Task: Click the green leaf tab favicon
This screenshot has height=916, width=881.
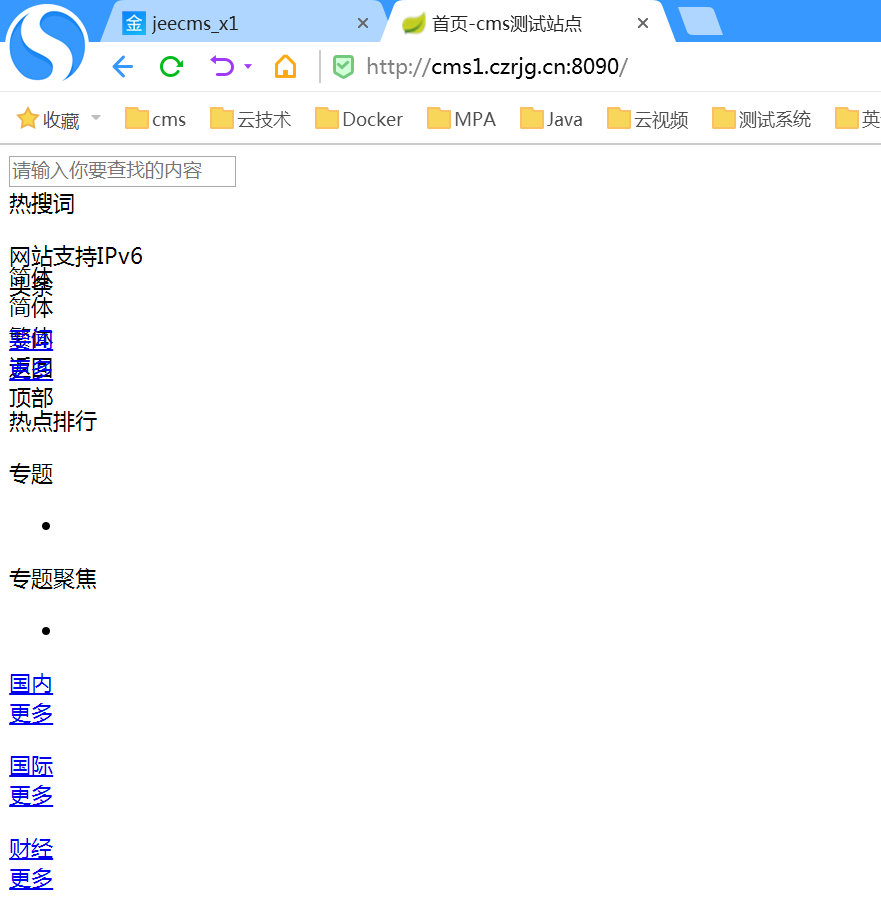Action: coord(414,23)
